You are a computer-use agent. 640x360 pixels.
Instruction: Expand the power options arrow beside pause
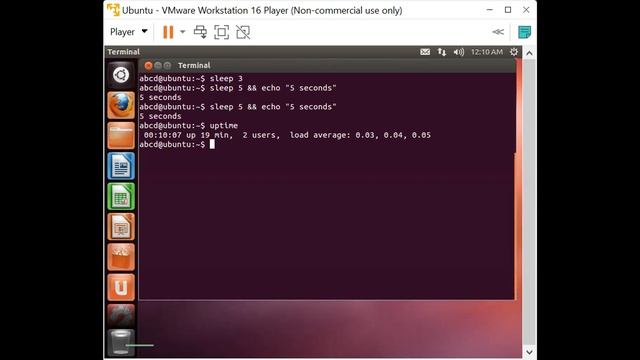pos(182,32)
